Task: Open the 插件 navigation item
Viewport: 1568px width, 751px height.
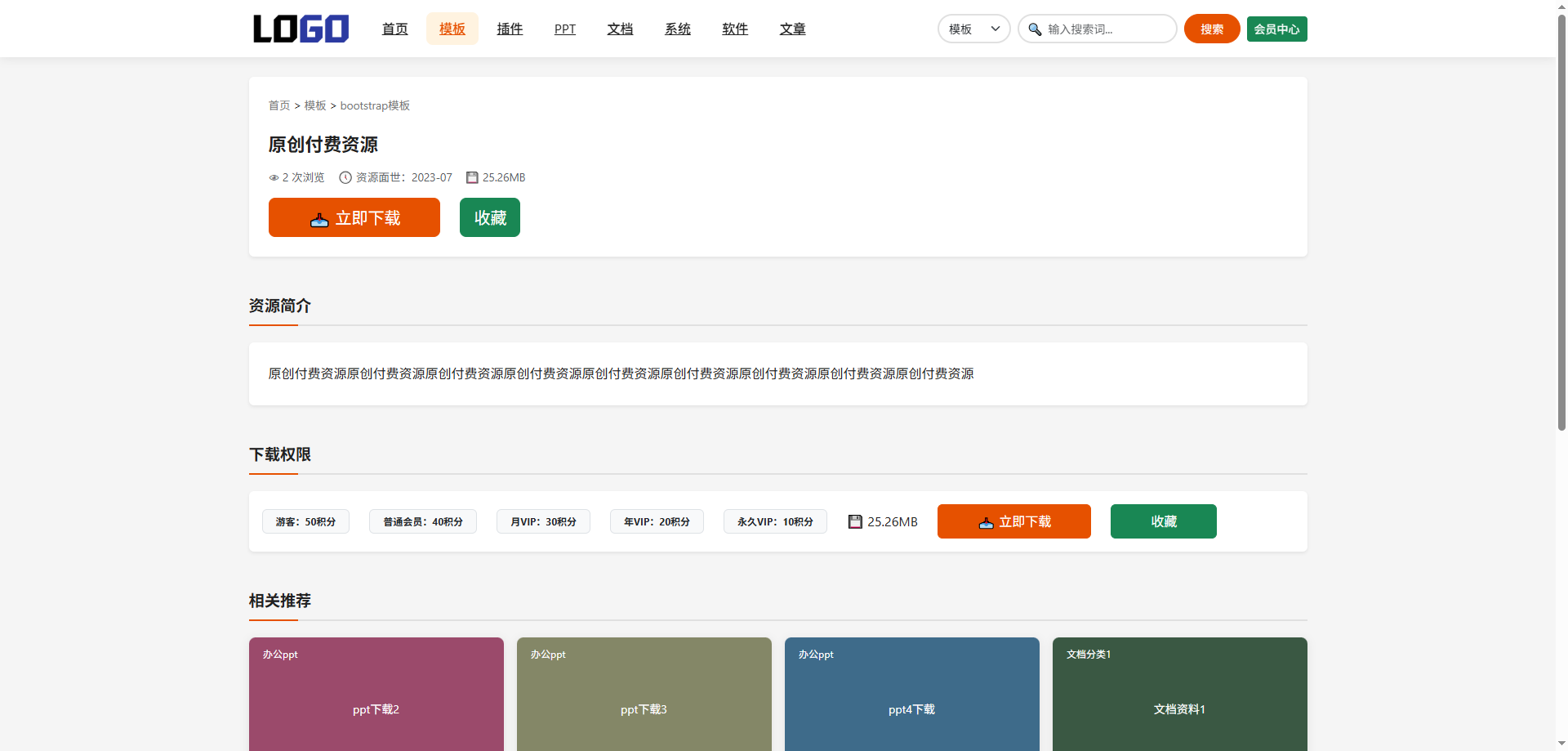Action: [x=510, y=29]
